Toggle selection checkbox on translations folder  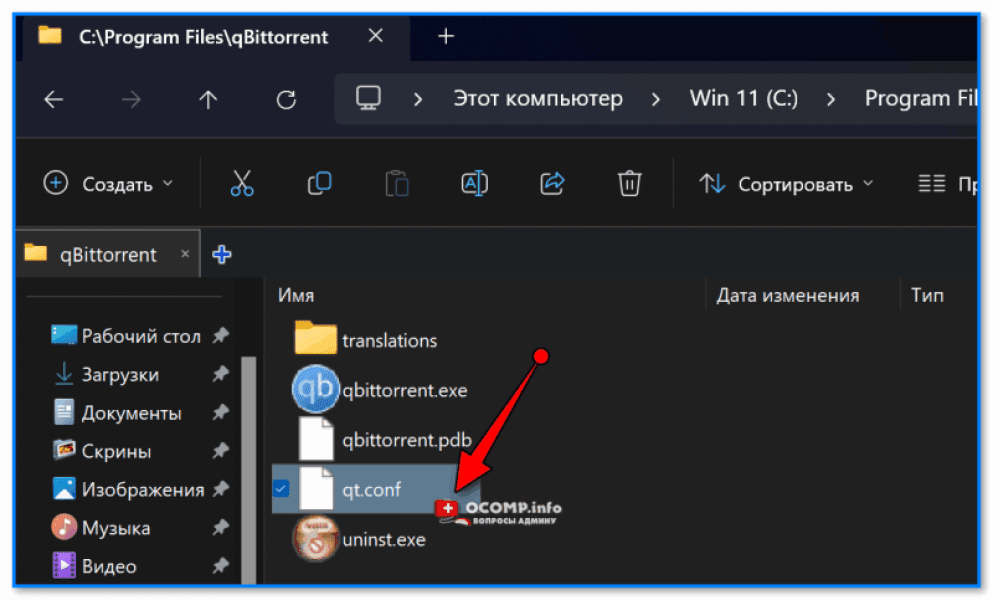point(281,339)
